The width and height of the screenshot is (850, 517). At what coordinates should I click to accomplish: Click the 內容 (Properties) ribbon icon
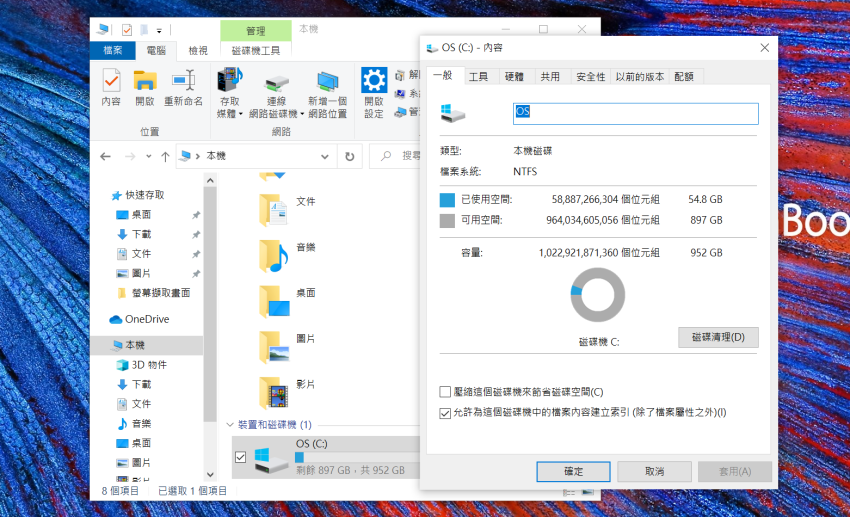(x=111, y=87)
